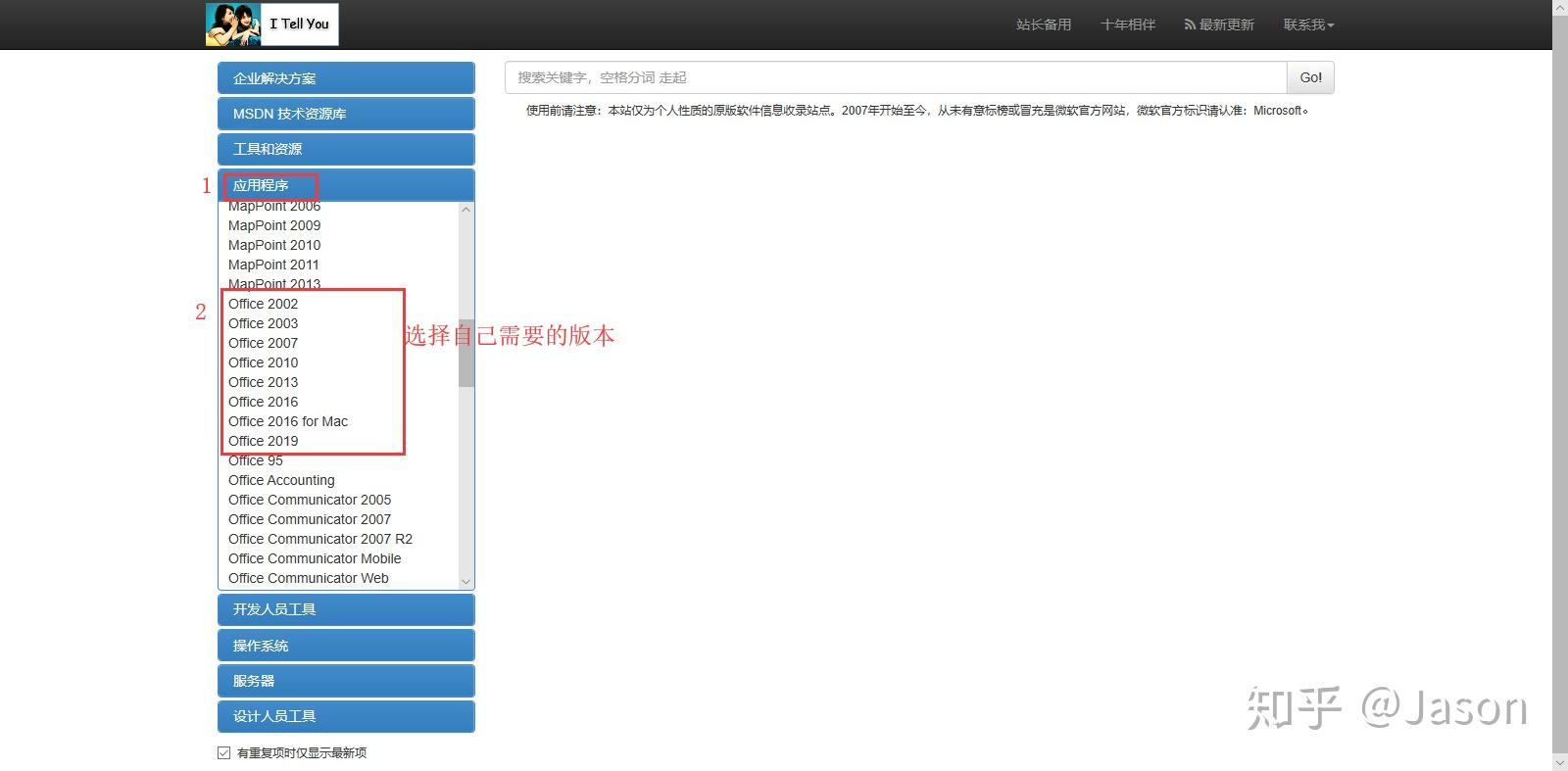
Task: Select Office 2016 for Mac entry
Action: tap(288, 421)
